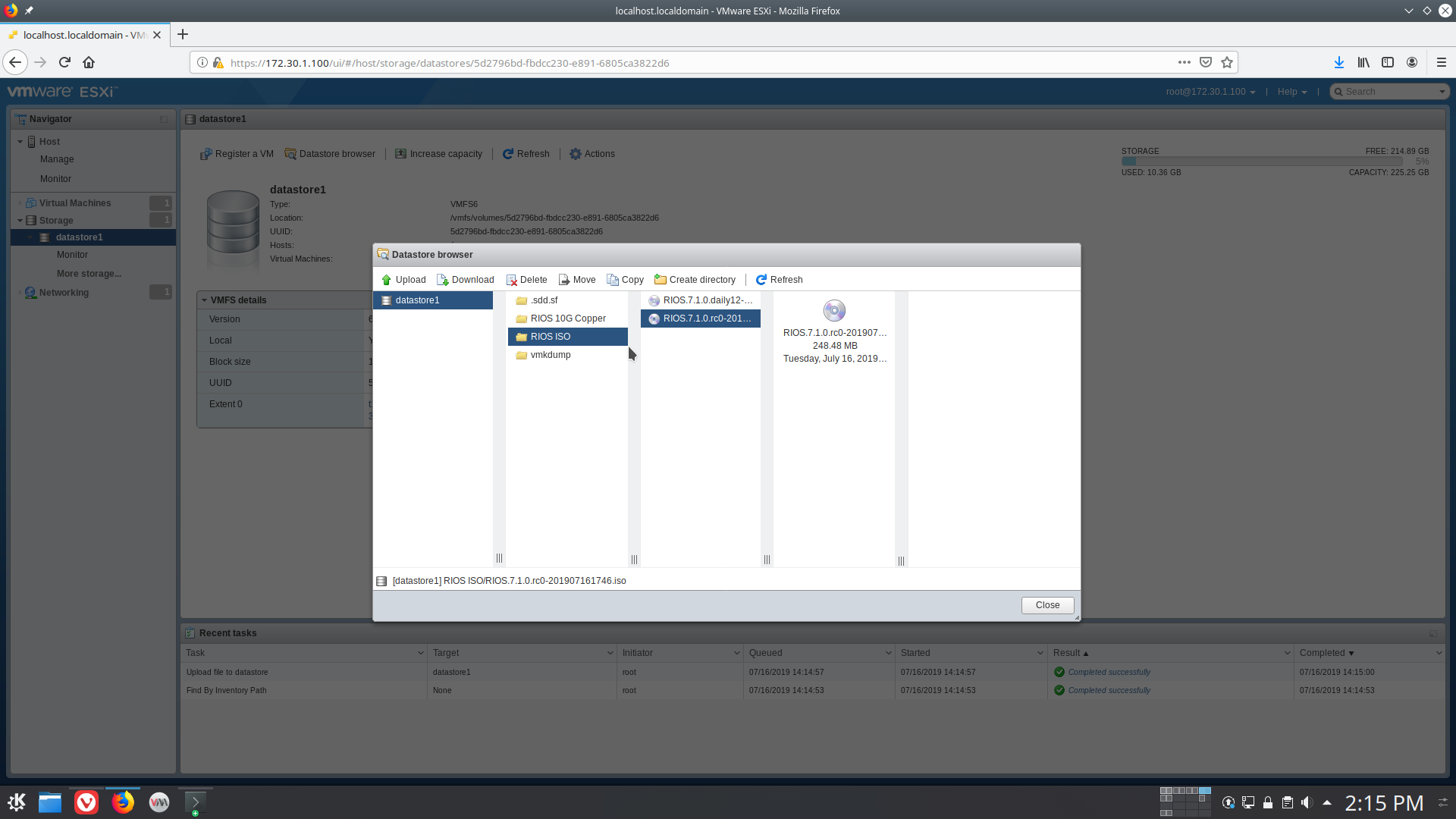Select the .sdd.sf folder
Viewport: 1456px width, 819px height.
pyautogui.click(x=567, y=300)
